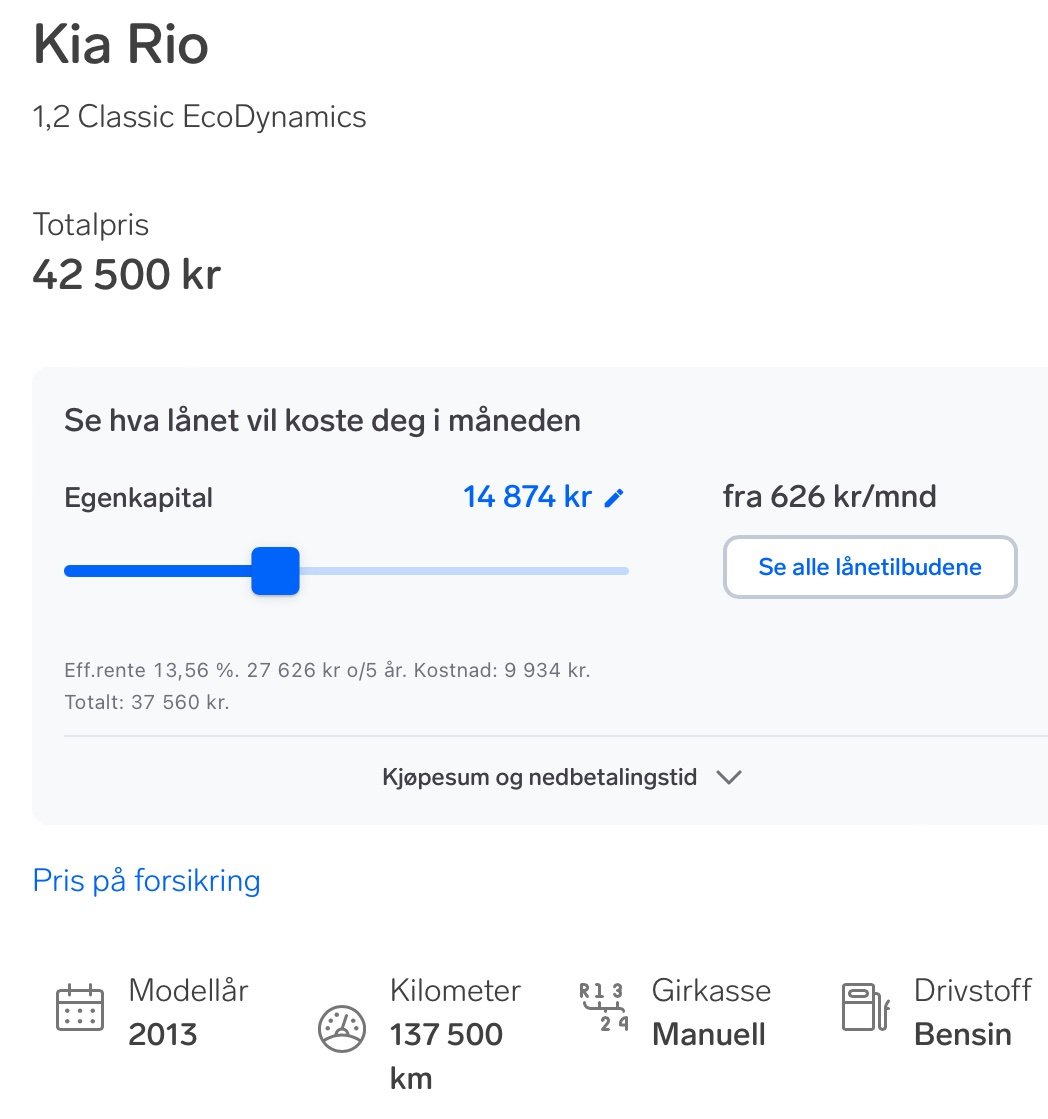Click the 137 500 km mileage value
Image resolution: width=1048 pixels, height=1119 pixels.
pos(446,1056)
